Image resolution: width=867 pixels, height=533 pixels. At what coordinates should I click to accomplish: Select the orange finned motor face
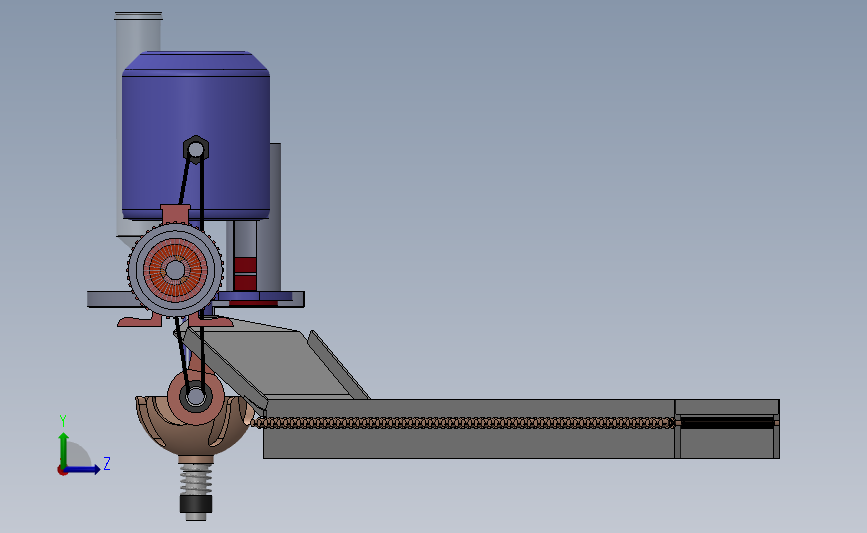[x=175, y=270]
